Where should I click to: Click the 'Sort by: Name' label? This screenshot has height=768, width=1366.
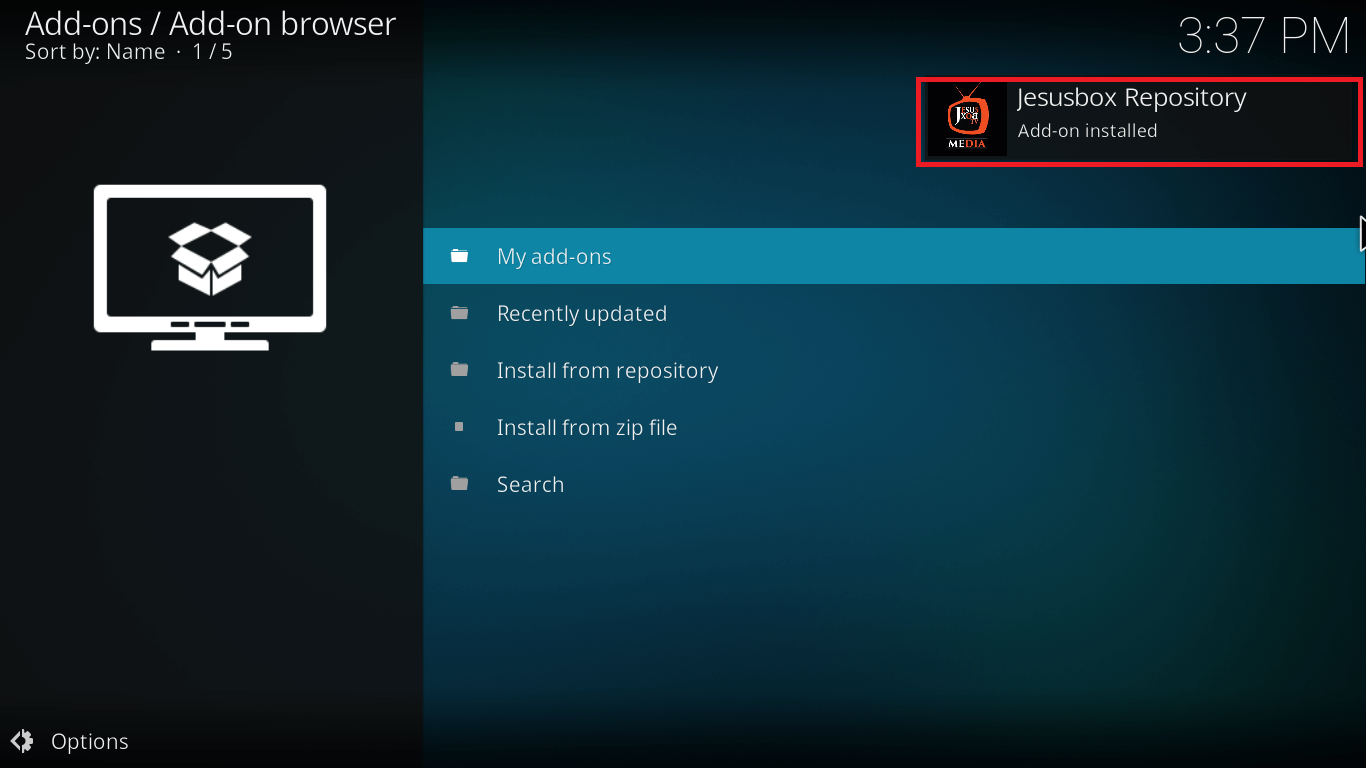[95, 52]
